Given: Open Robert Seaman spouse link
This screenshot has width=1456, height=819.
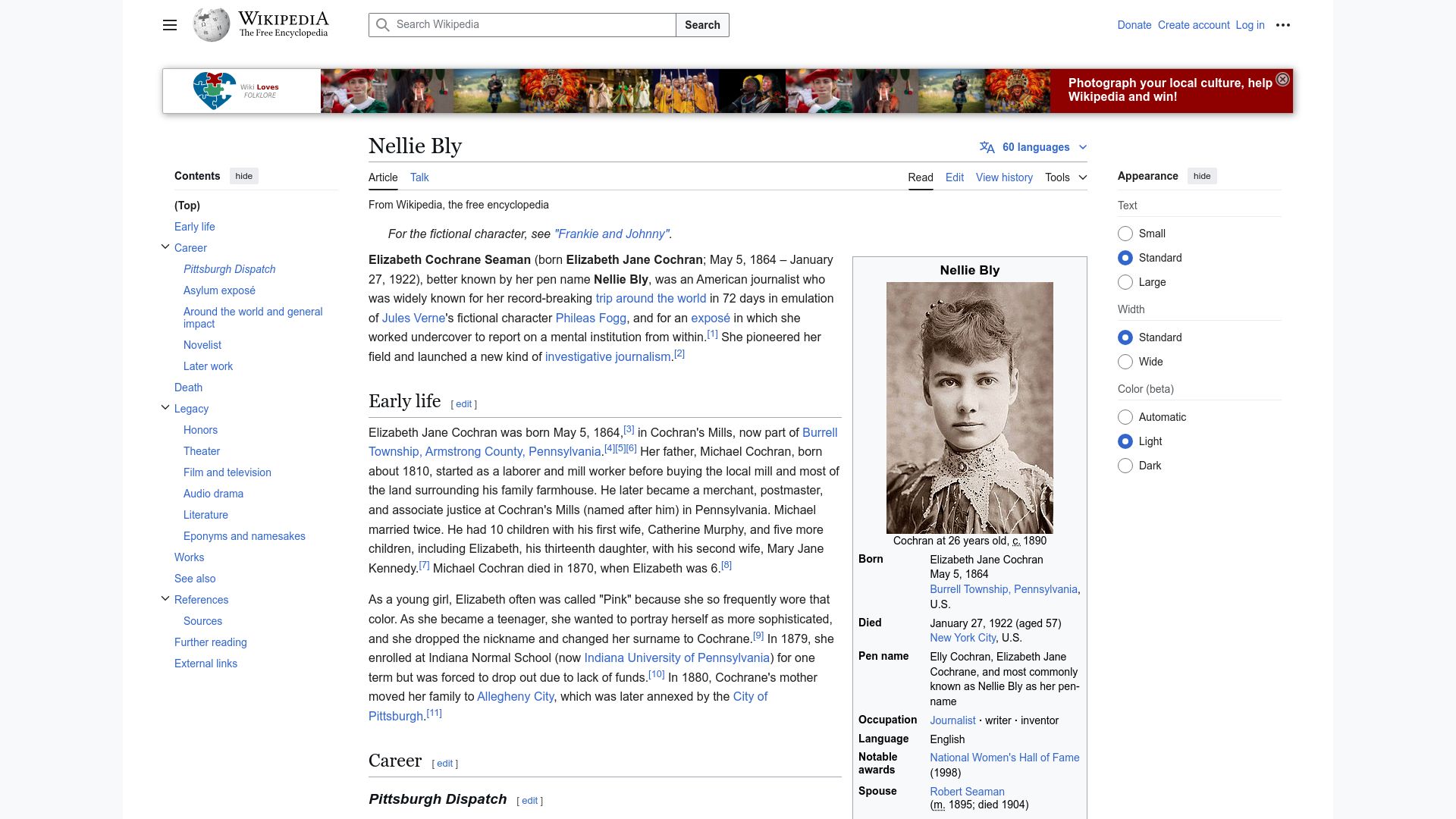Looking at the screenshot, I should [x=968, y=792].
